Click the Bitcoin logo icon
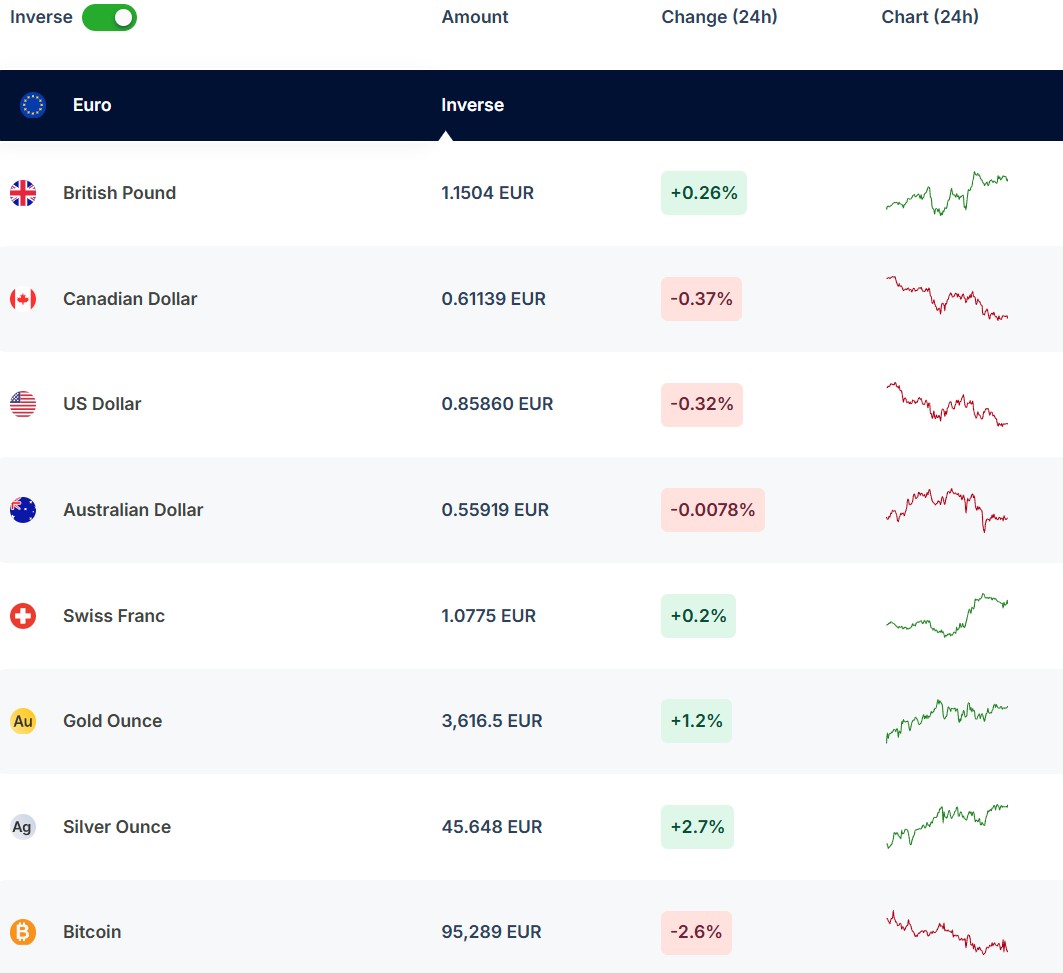 tap(23, 932)
